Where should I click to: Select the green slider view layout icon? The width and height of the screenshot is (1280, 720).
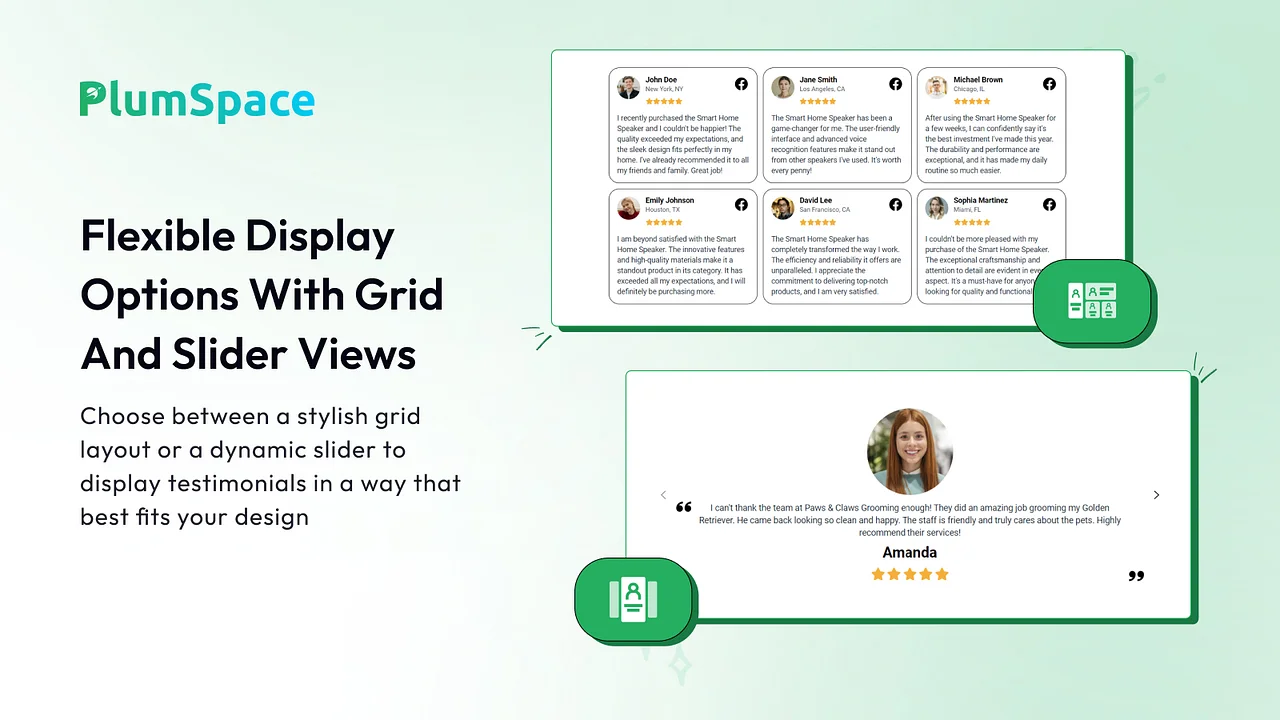tap(633, 600)
